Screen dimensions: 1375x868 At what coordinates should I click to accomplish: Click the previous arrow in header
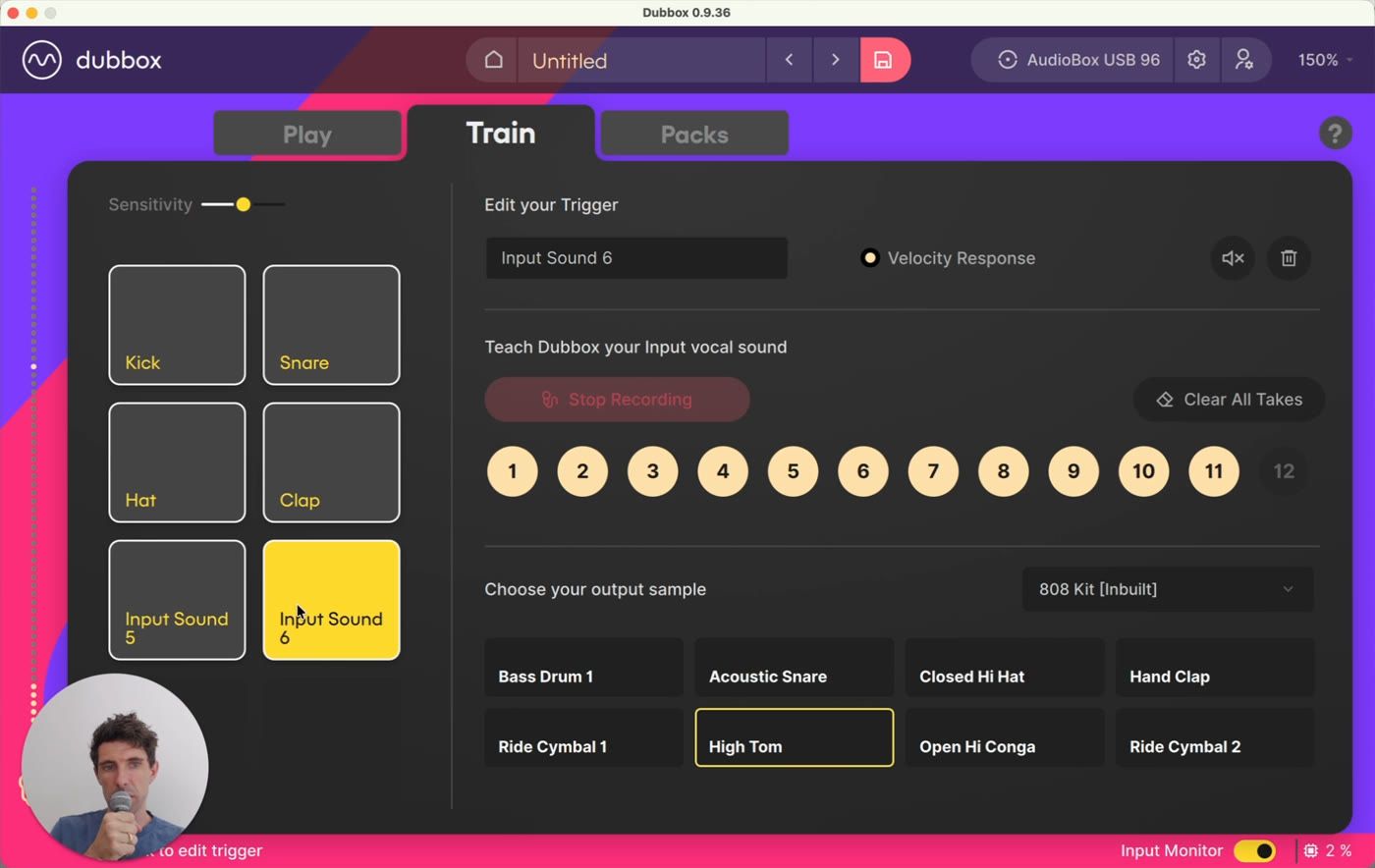[789, 60]
